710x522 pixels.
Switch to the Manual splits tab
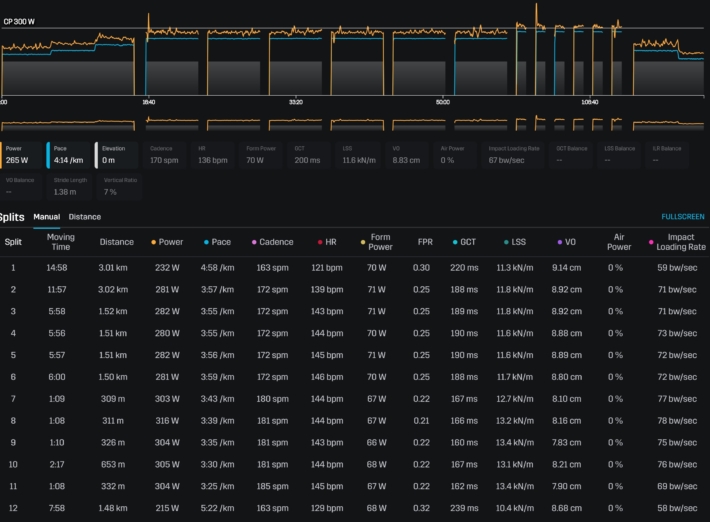47,216
